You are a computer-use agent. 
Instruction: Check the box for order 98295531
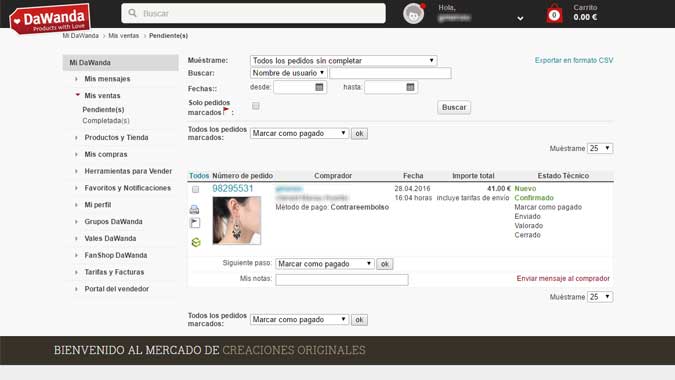(195, 189)
